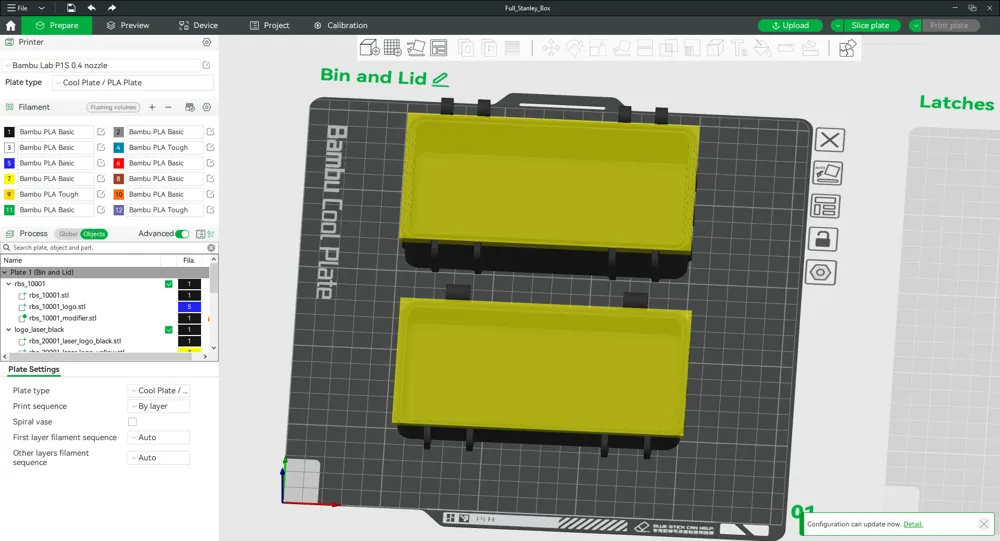Toggle the Advanced switch off
This screenshot has height=541, width=1000.
182,234
